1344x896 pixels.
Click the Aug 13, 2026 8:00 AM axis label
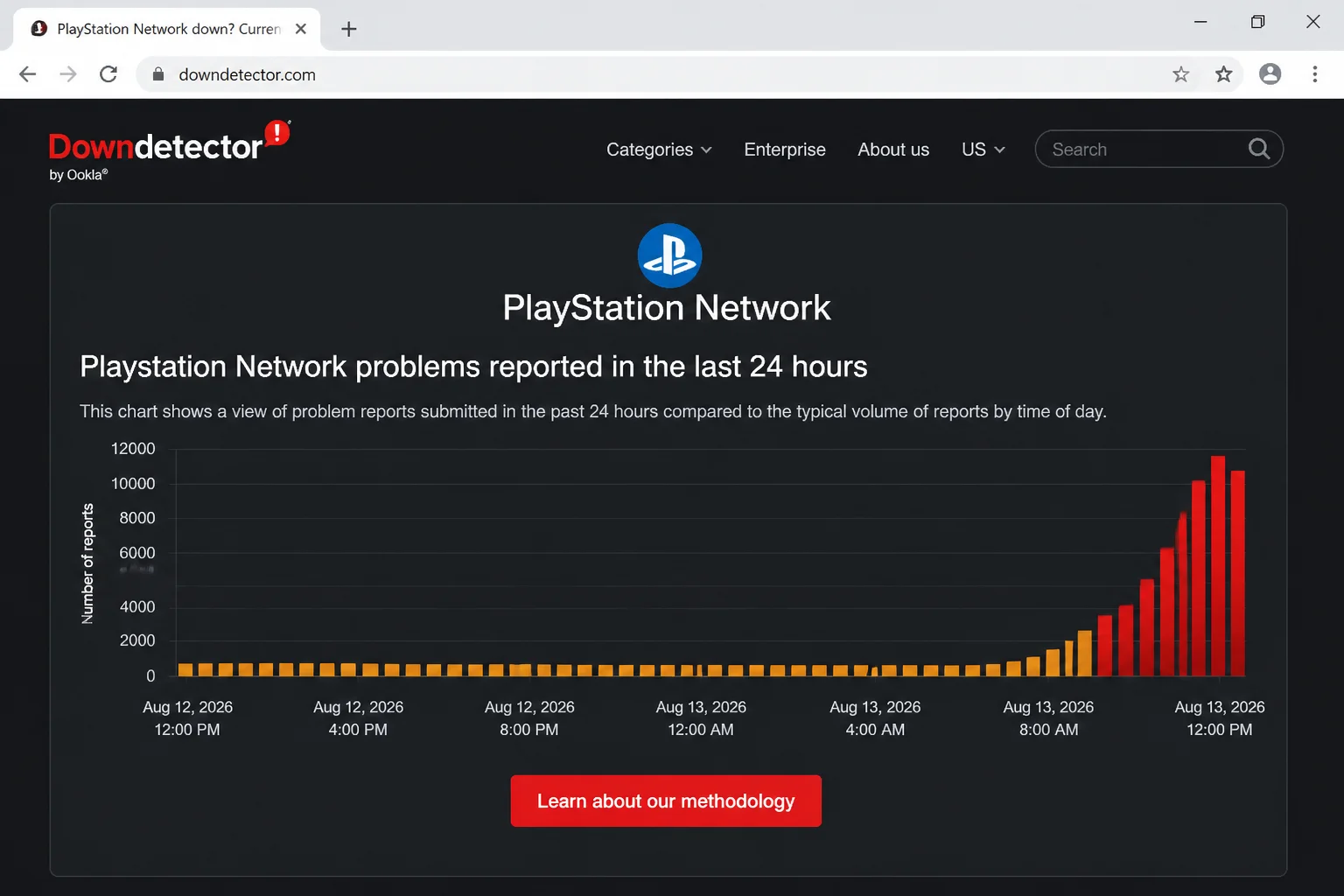click(x=1048, y=718)
